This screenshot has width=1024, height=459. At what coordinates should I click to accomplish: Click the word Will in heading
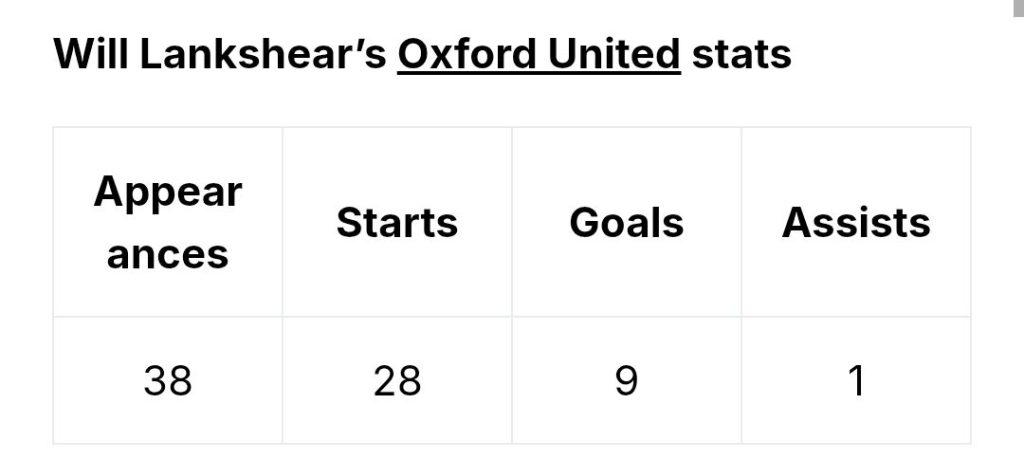pos(91,54)
